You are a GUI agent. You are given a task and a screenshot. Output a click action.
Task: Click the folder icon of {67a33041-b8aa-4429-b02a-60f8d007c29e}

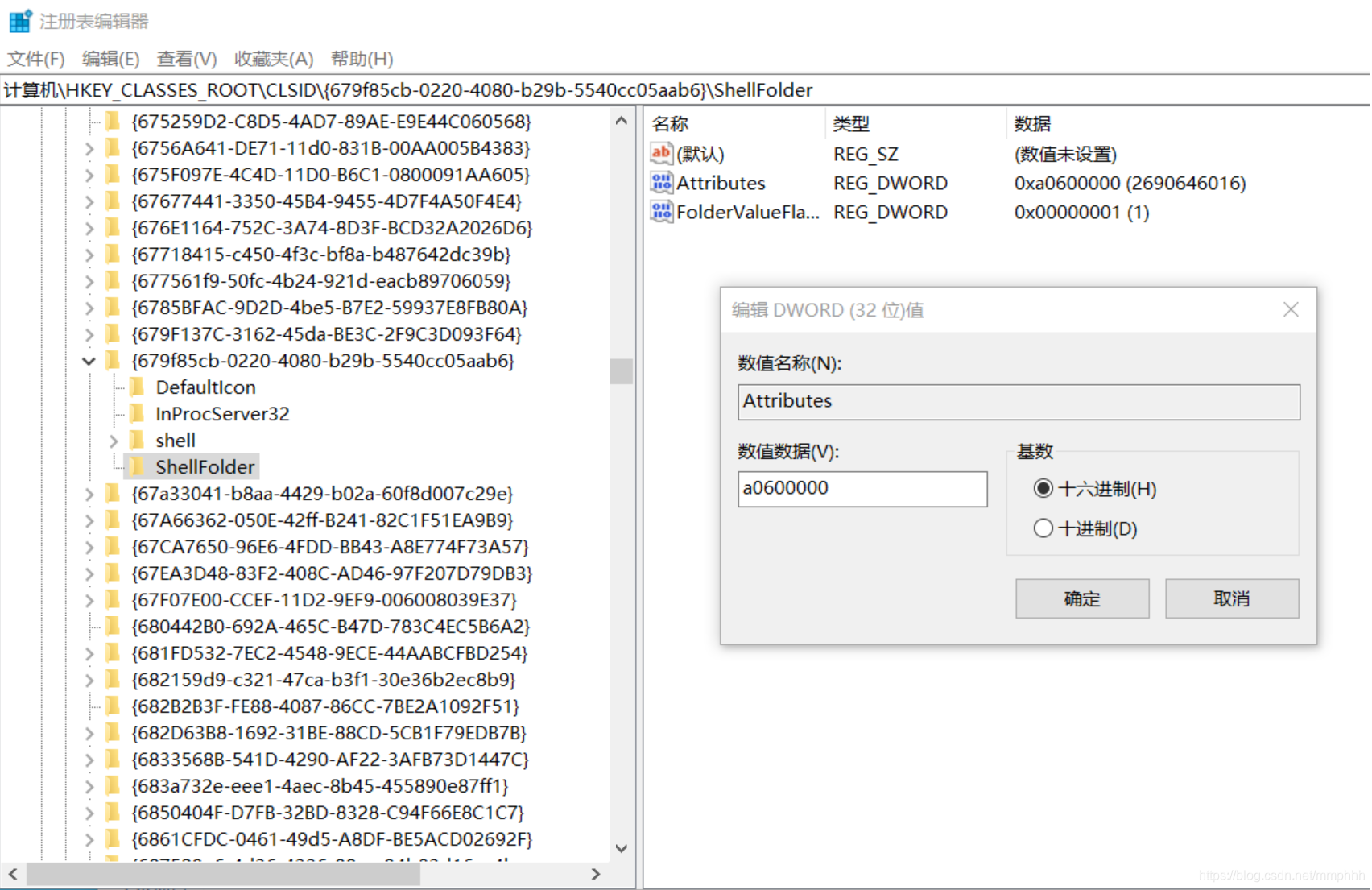[114, 493]
